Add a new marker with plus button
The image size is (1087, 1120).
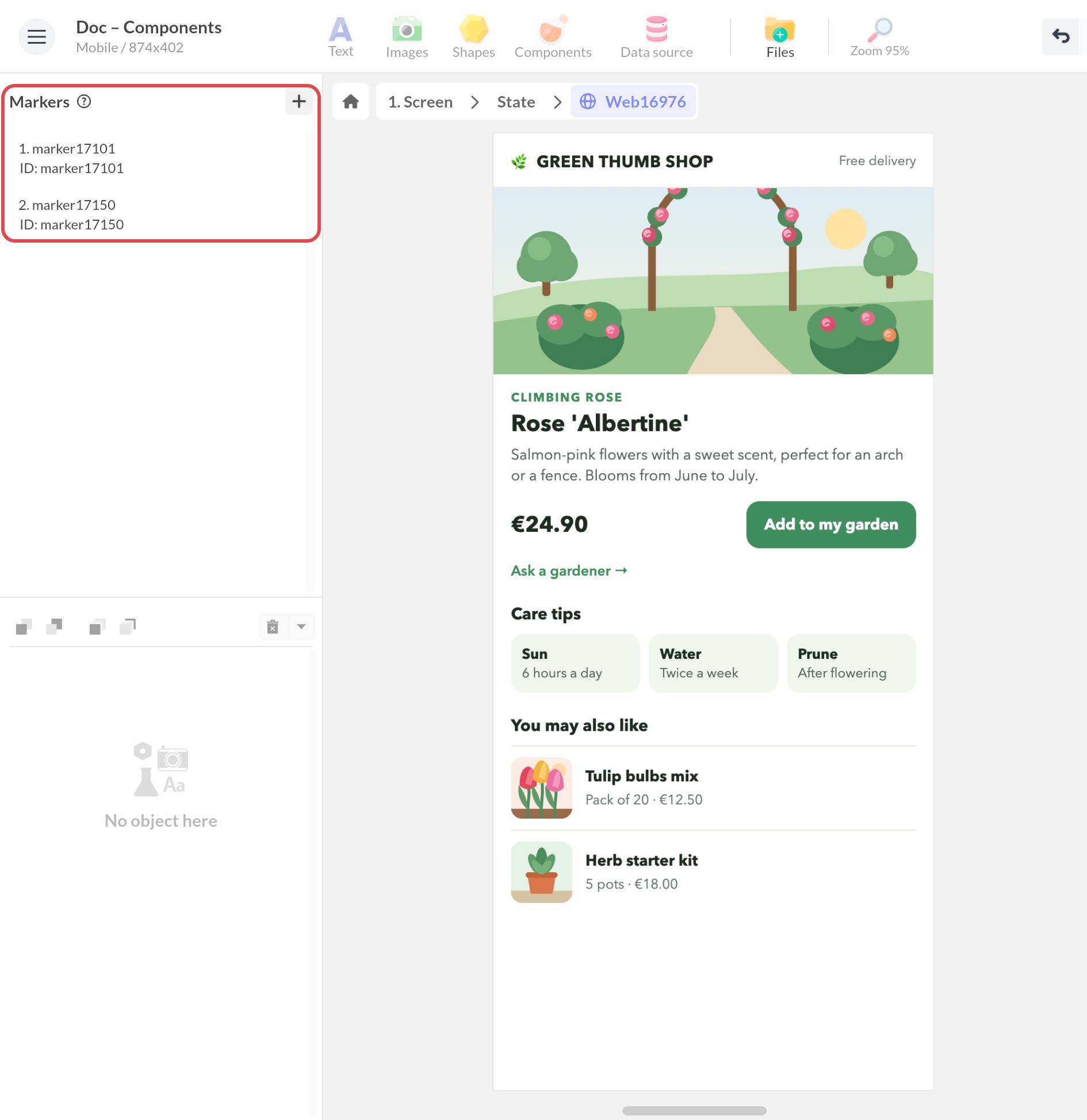[299, 102]
